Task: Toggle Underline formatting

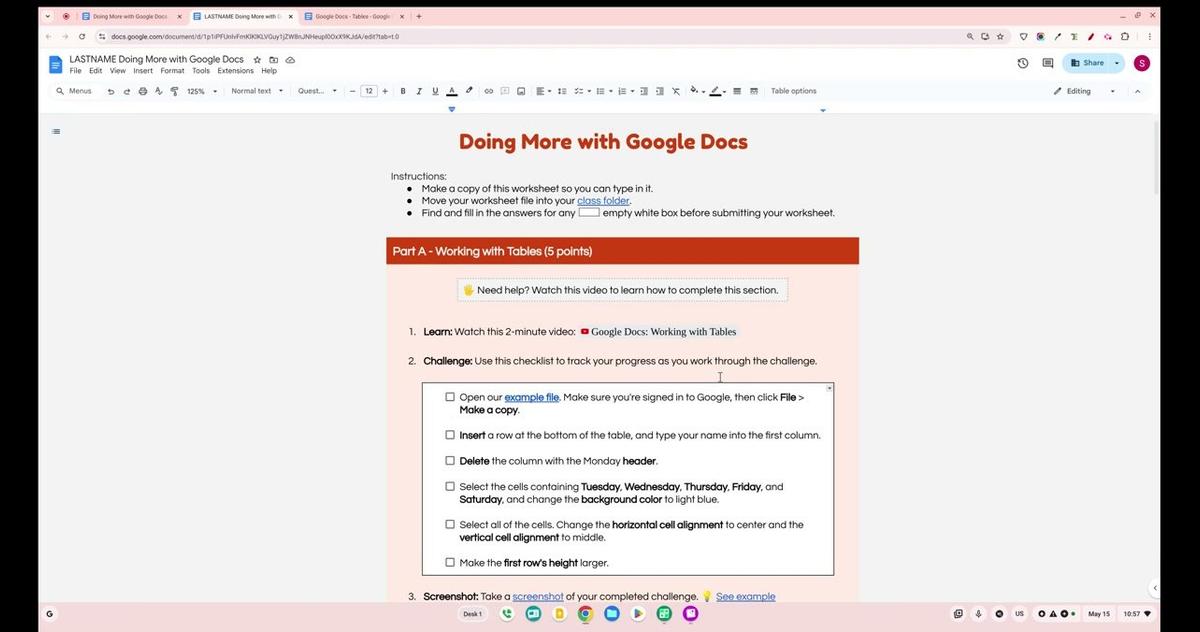Action: click(x=435, y=91)
